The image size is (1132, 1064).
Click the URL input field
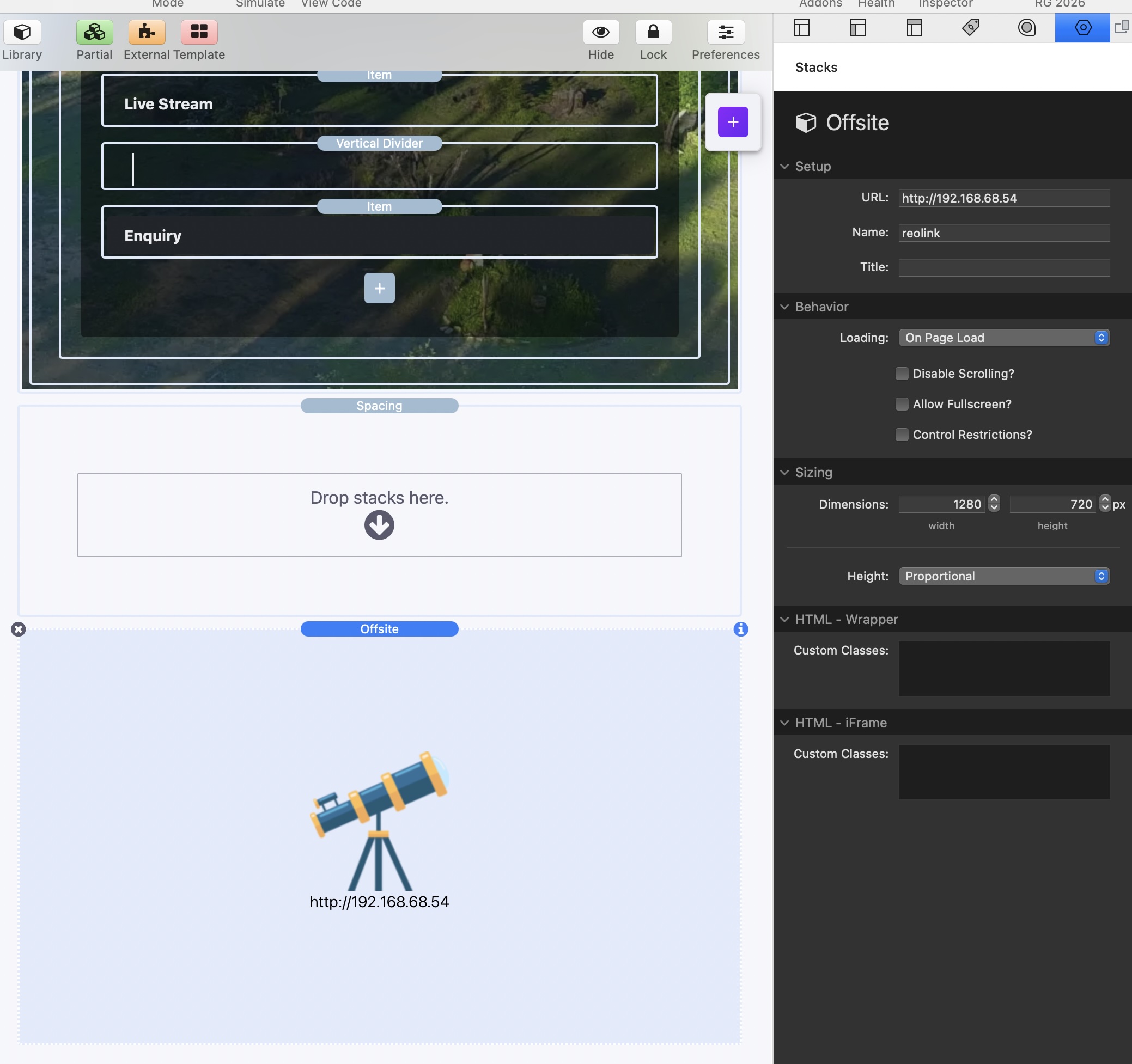(x=1003, y=198)
